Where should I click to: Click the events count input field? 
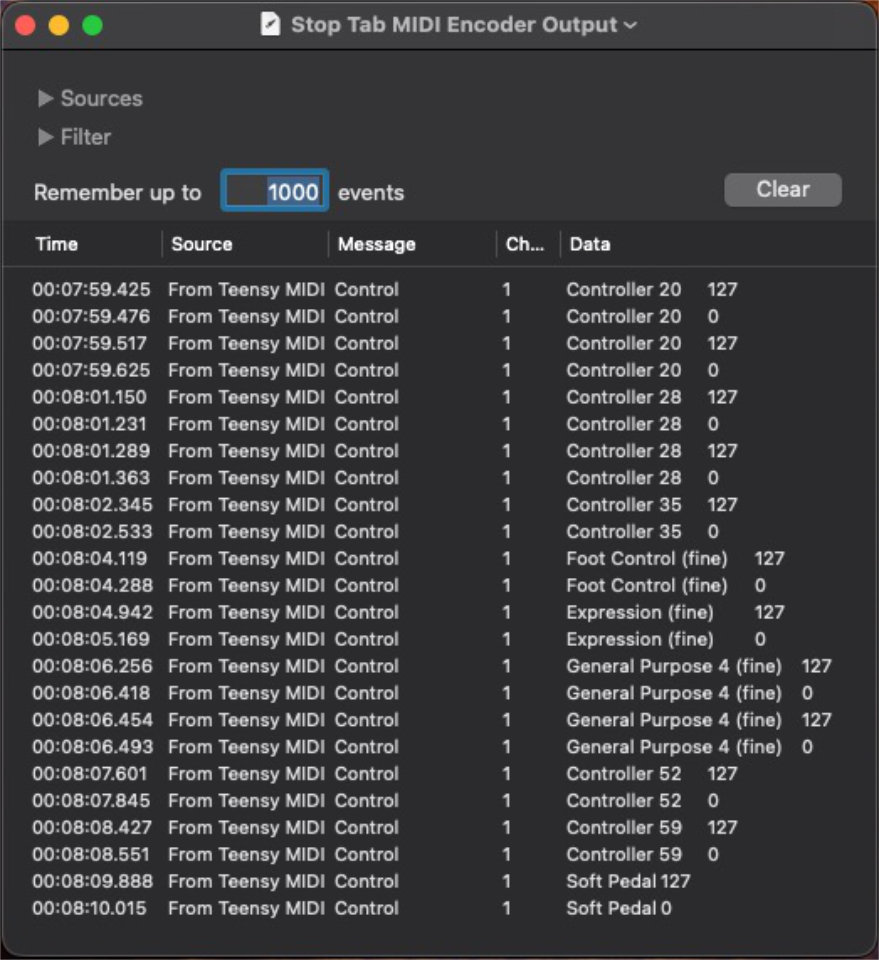[275, 191]
